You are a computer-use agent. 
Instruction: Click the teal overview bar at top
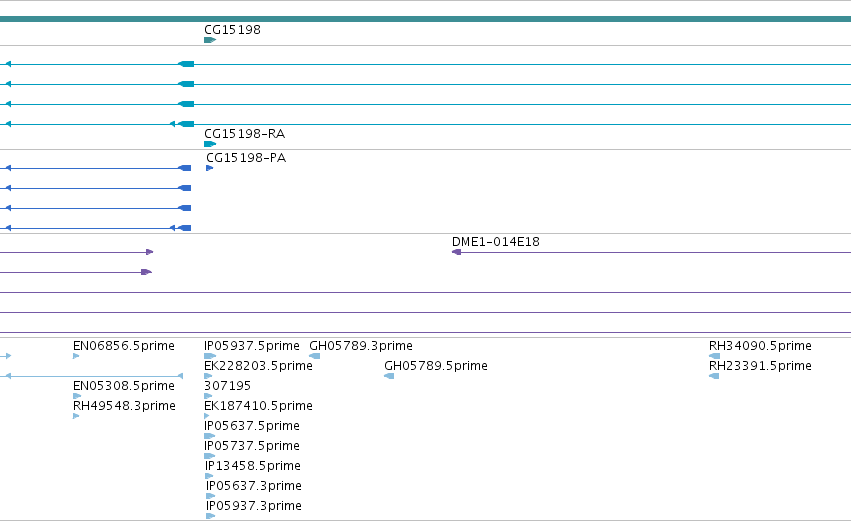[426, 19]
